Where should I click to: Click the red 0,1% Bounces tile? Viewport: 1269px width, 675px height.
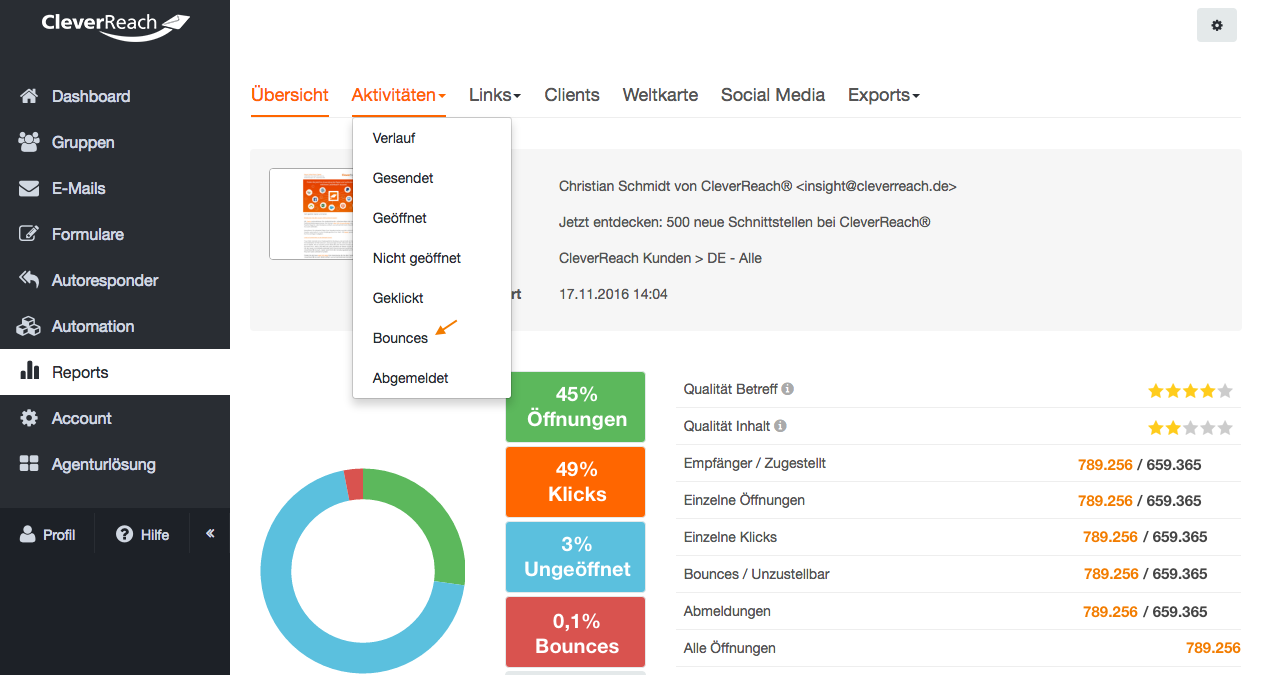coord(576,632)
